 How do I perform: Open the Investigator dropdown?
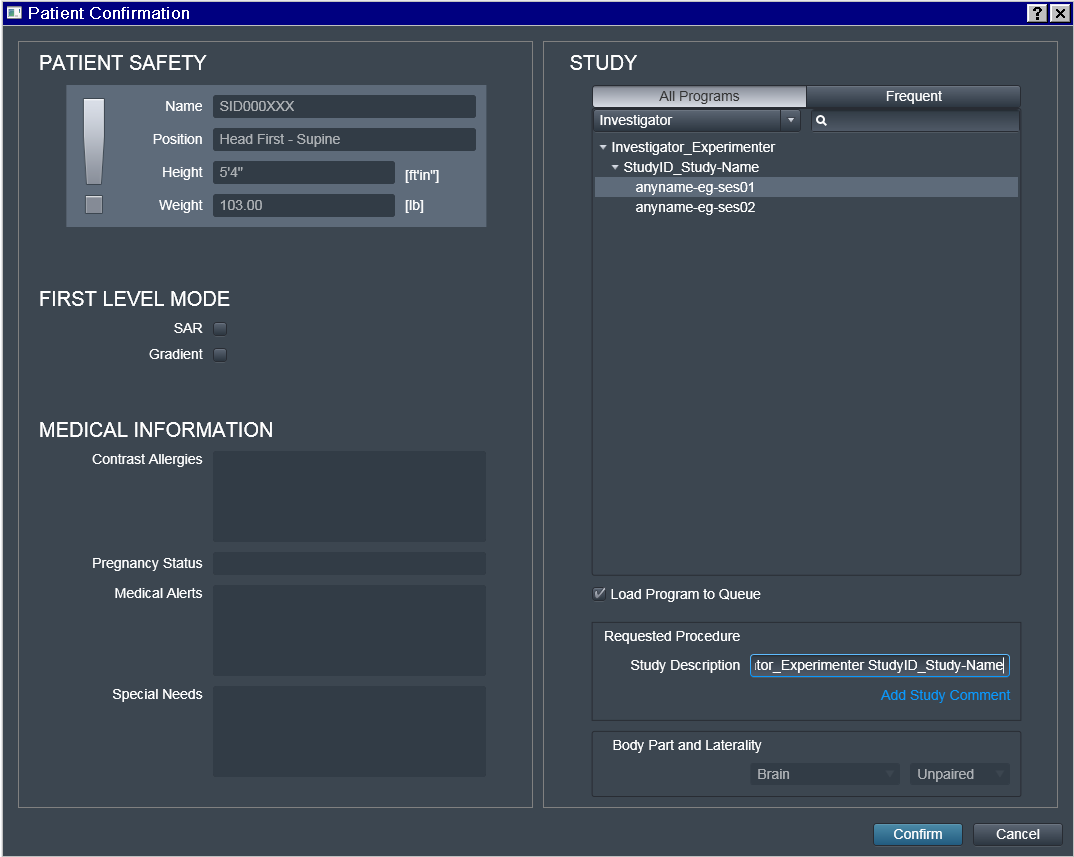[x=697, y=121]
